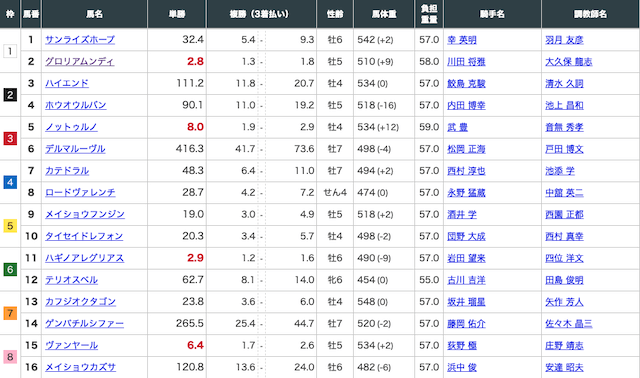
Task: Open jockey link 永野 猛蔵
Action: [x=466, y=193]
